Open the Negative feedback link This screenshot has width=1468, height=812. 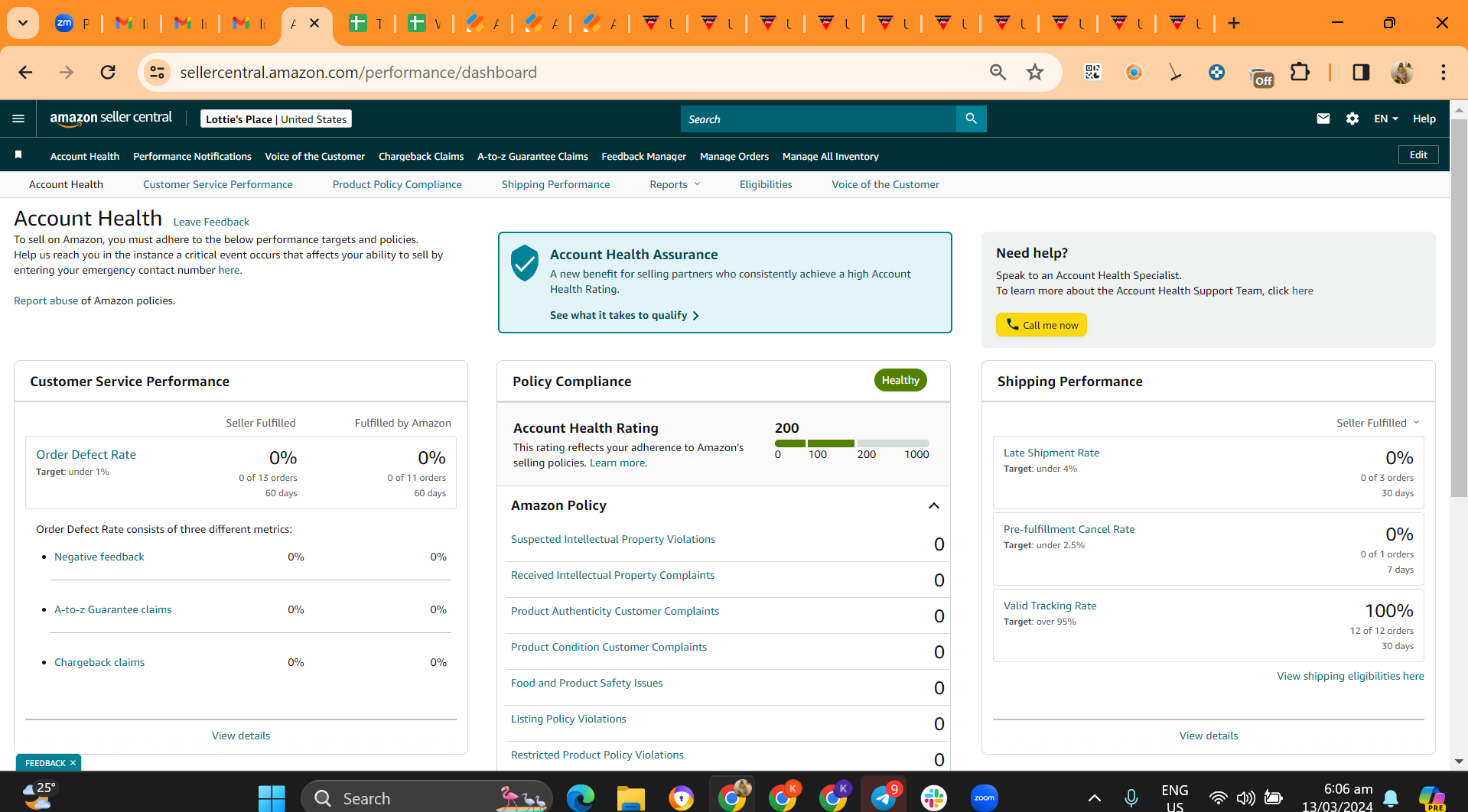(x=99, y=557)
